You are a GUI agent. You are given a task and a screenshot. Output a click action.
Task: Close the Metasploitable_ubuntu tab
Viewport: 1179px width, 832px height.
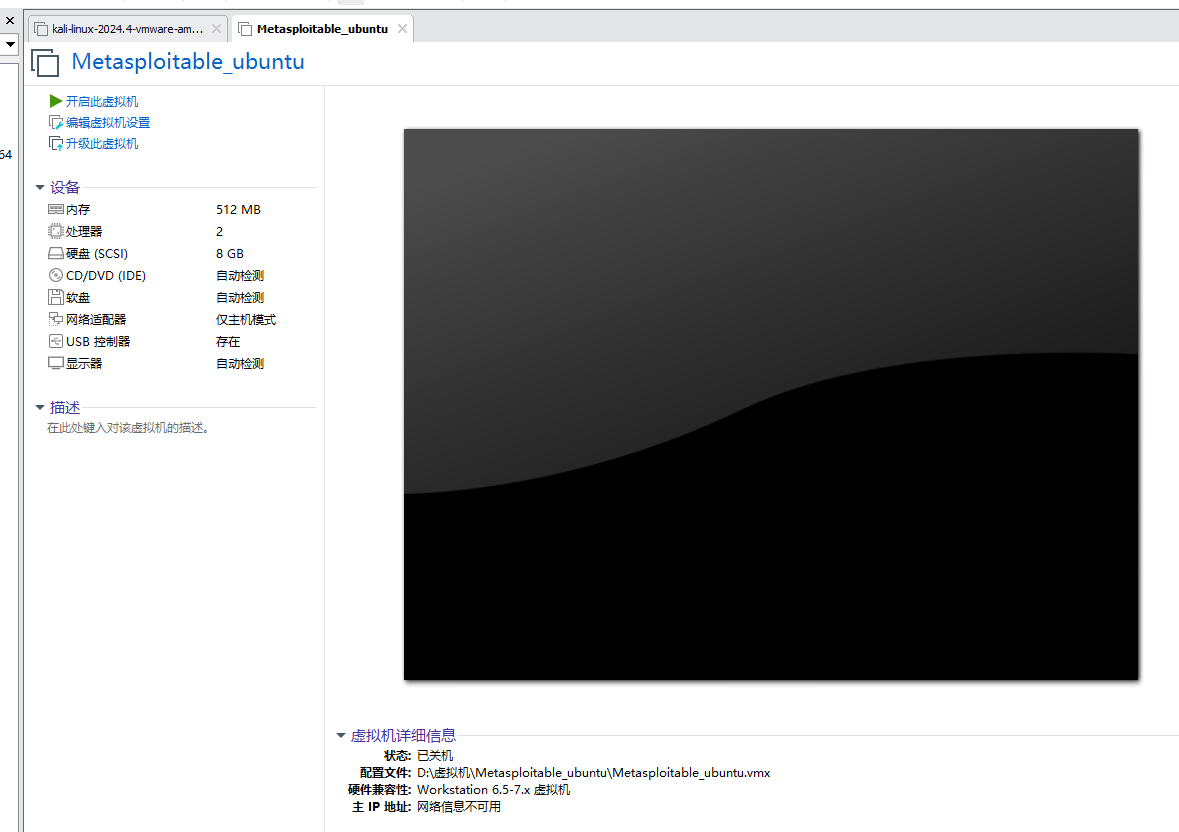(402, 29)
